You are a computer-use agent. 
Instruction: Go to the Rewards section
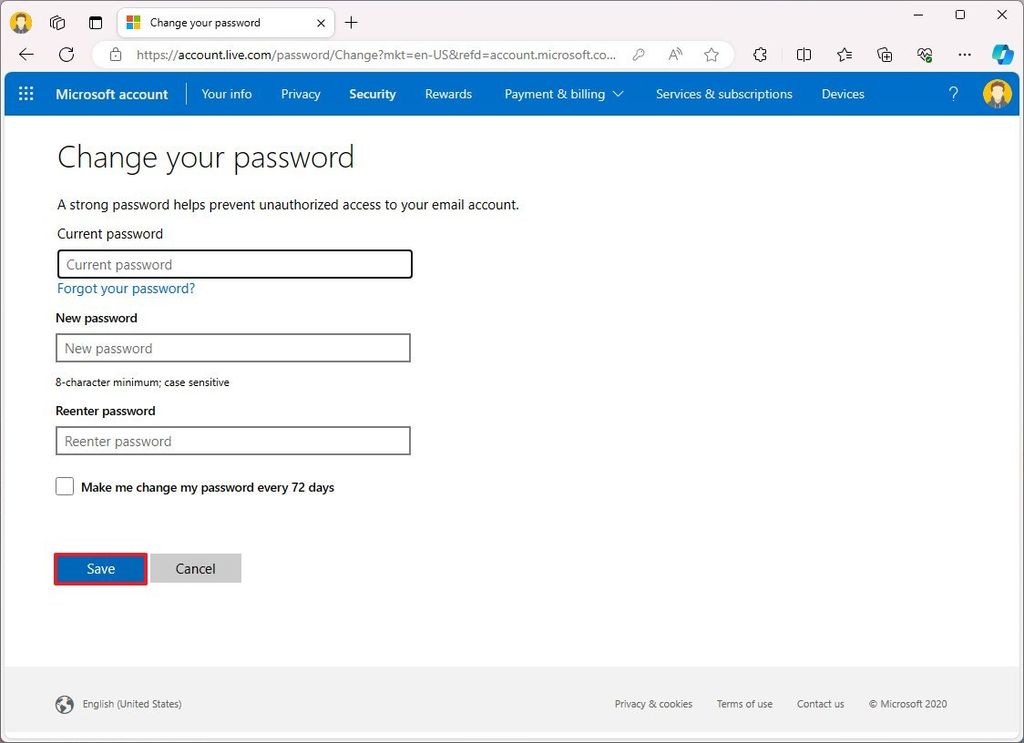(x=447, y=93)
